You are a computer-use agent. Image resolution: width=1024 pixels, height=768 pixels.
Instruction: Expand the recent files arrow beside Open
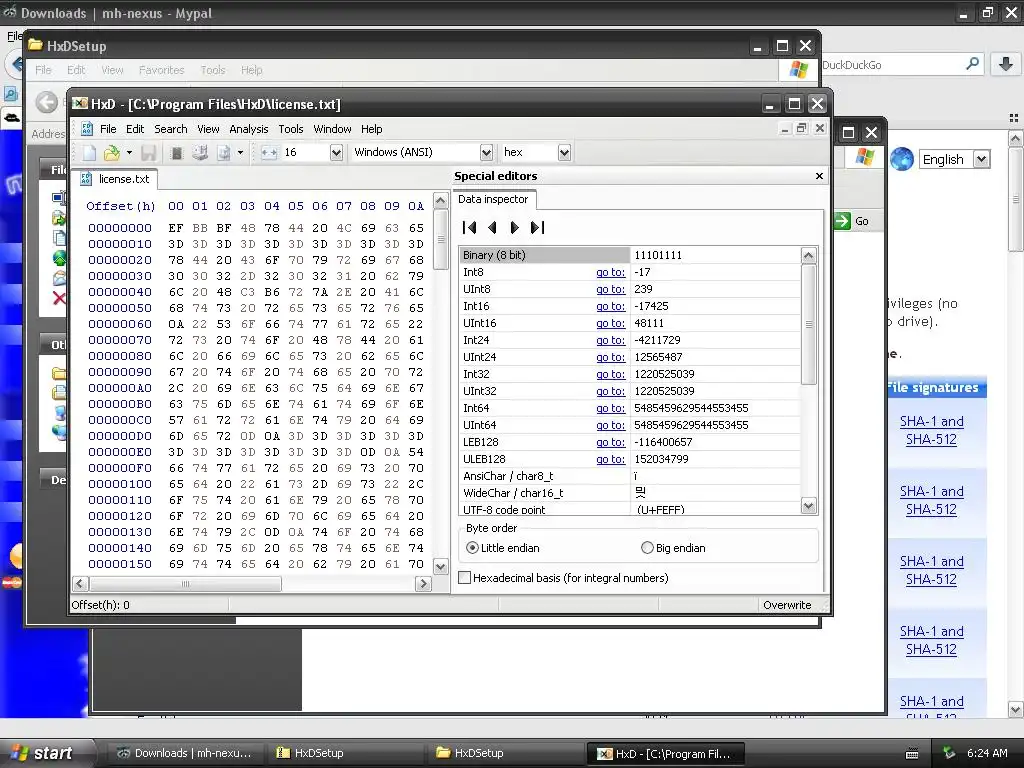click(129, 153)
